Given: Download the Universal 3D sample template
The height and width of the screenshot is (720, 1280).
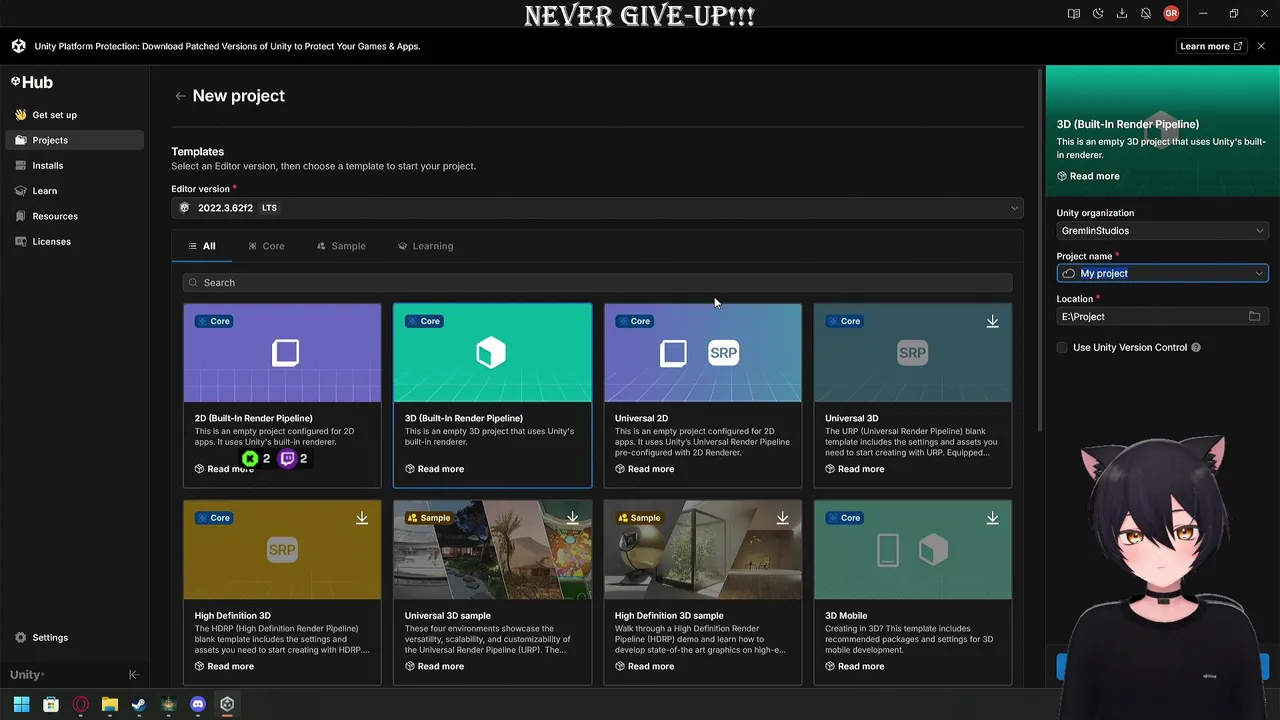Looking at the screenshot, I should (x=572, y=518).
